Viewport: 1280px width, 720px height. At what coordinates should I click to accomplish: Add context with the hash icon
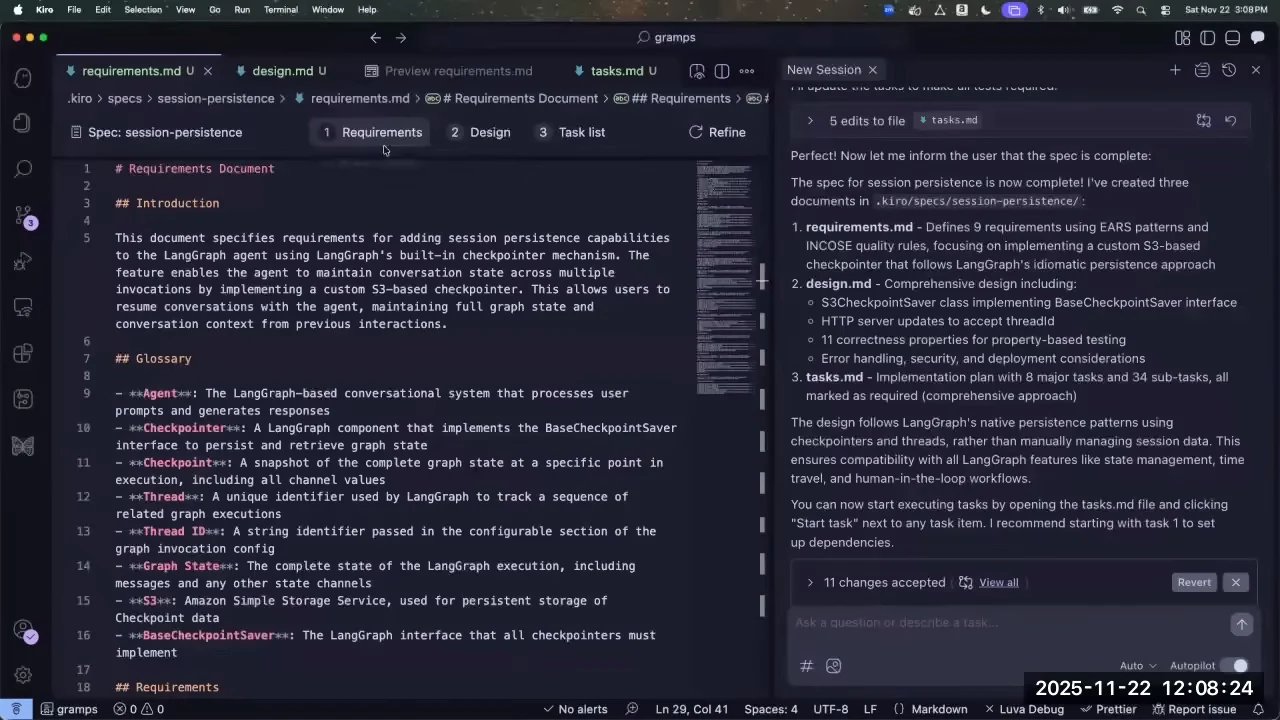pyautogui.click(x=807, y=666)
